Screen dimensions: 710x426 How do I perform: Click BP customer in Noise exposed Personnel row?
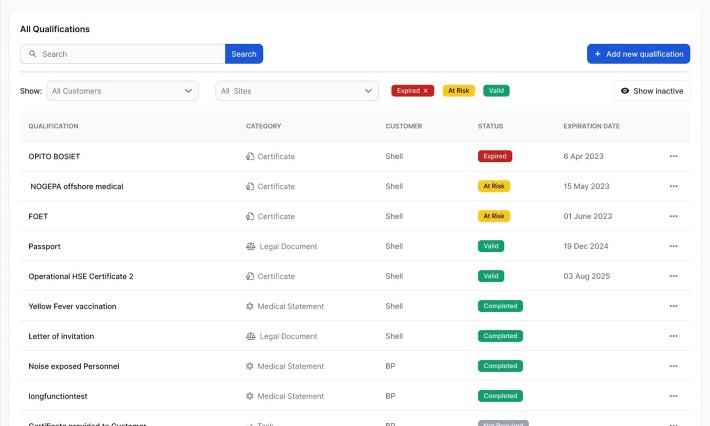click(390, 366)
